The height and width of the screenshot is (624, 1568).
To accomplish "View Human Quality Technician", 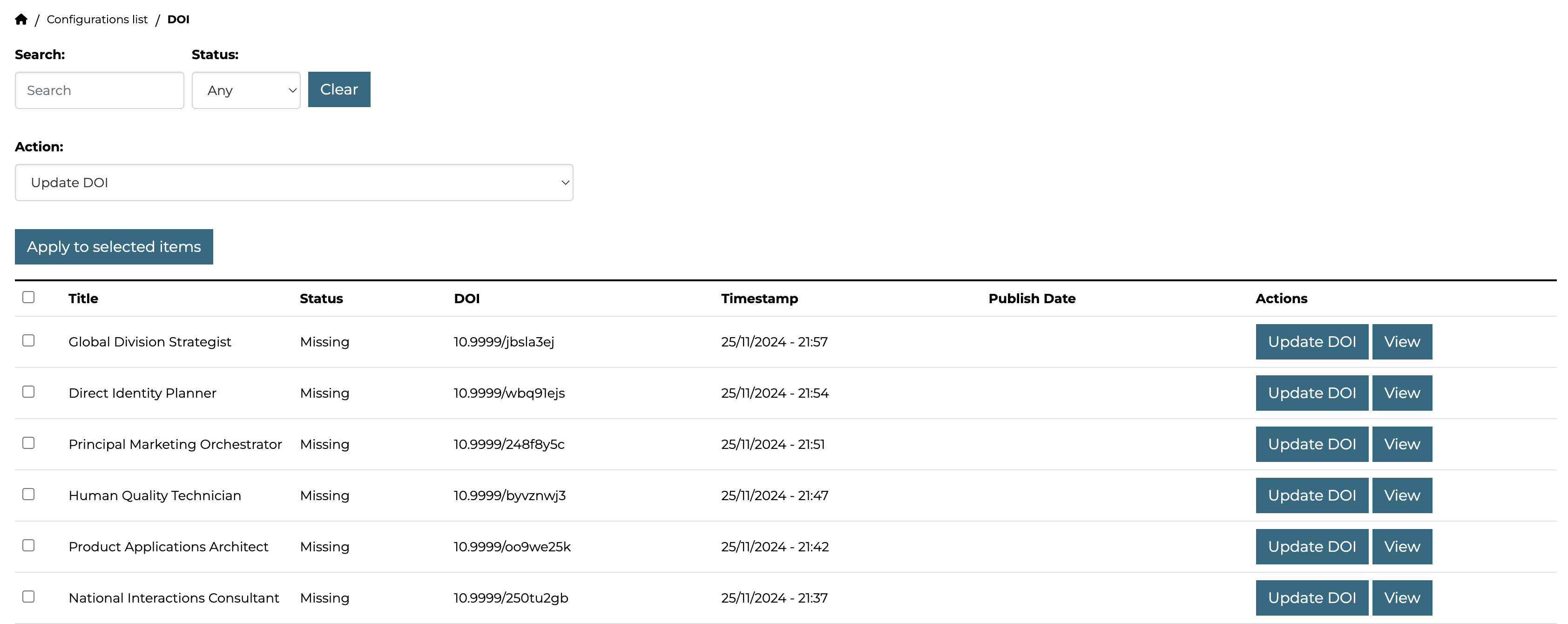I will point(1402,495).
